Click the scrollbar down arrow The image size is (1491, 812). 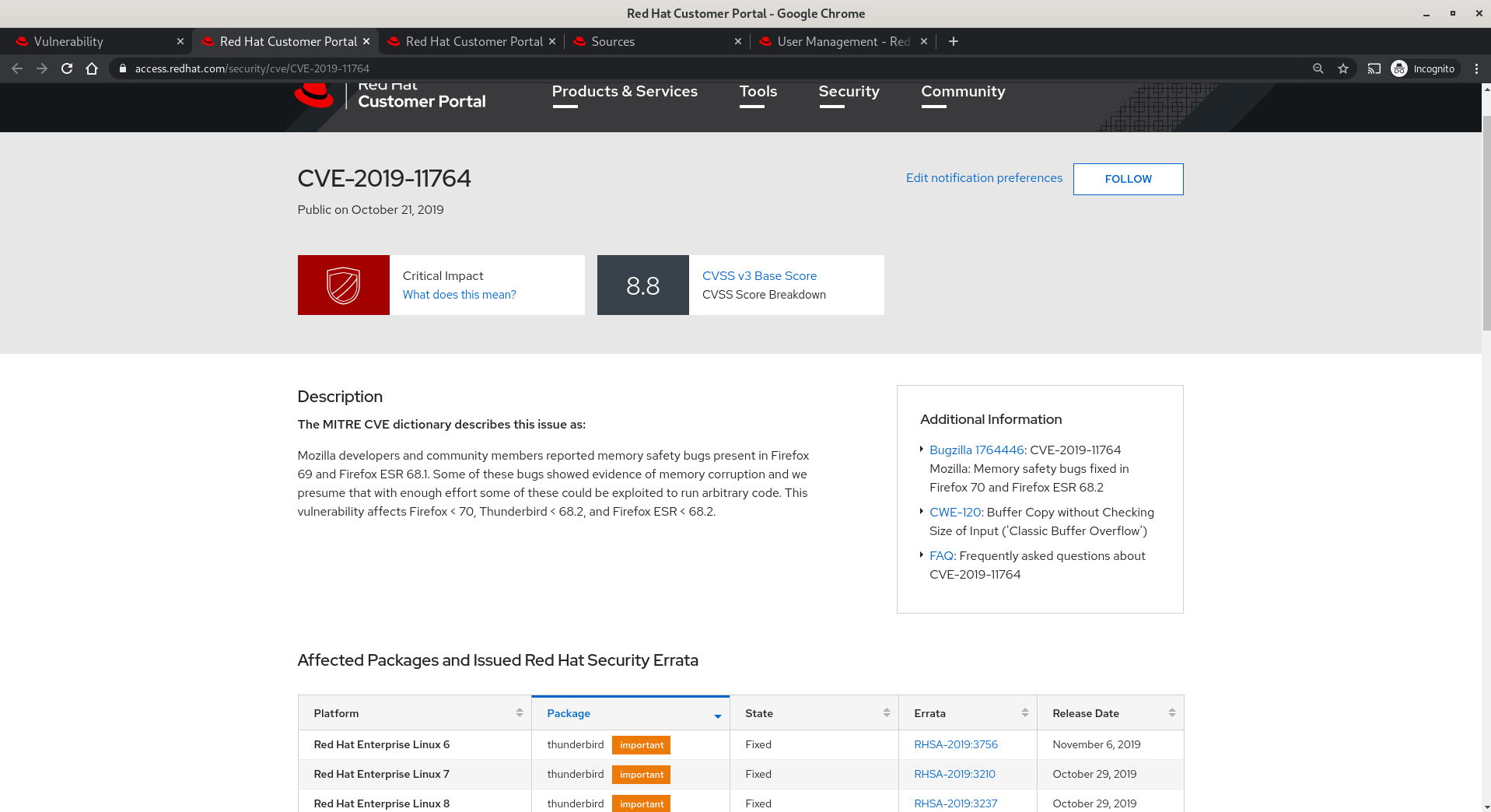point(1486,807)
